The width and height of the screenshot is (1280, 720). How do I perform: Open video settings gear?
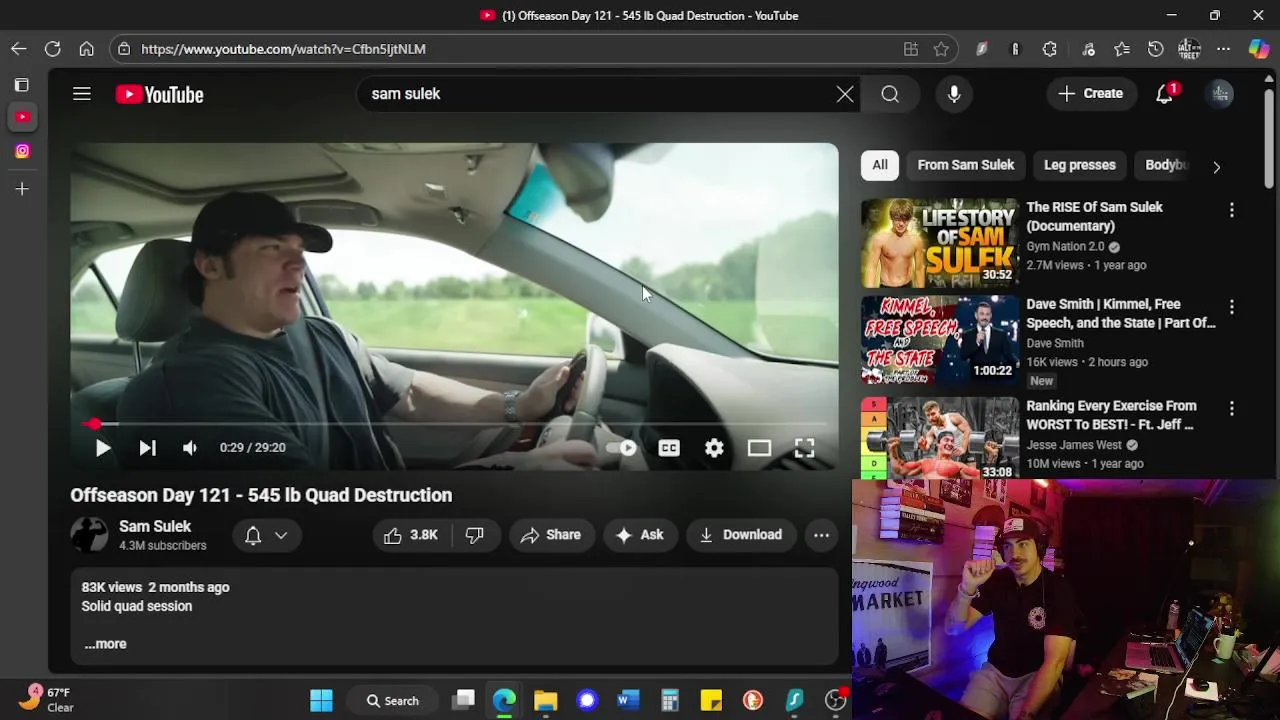click(x=714, y=448)
